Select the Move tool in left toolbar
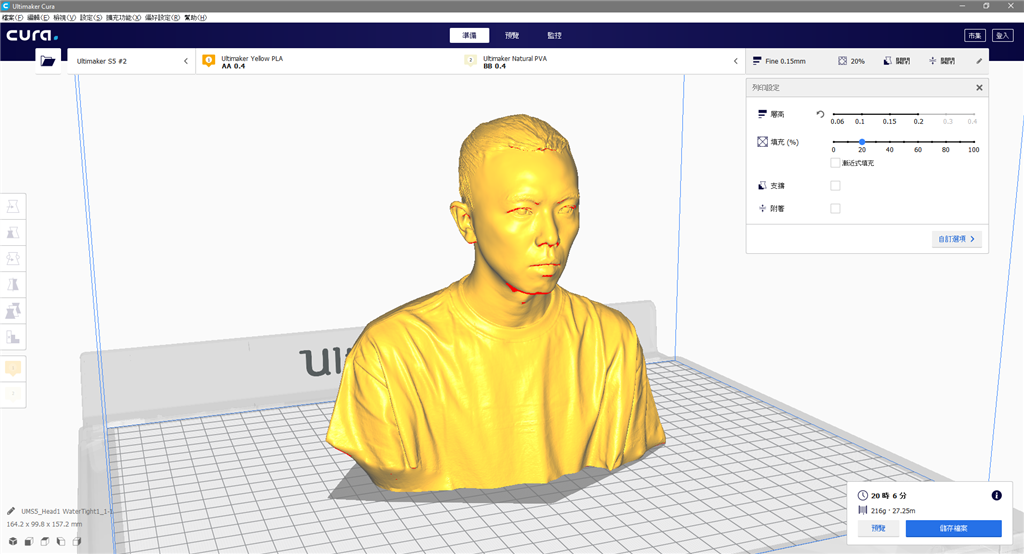1024x554 pixels. pyautogui.click(x=15, y=206)
